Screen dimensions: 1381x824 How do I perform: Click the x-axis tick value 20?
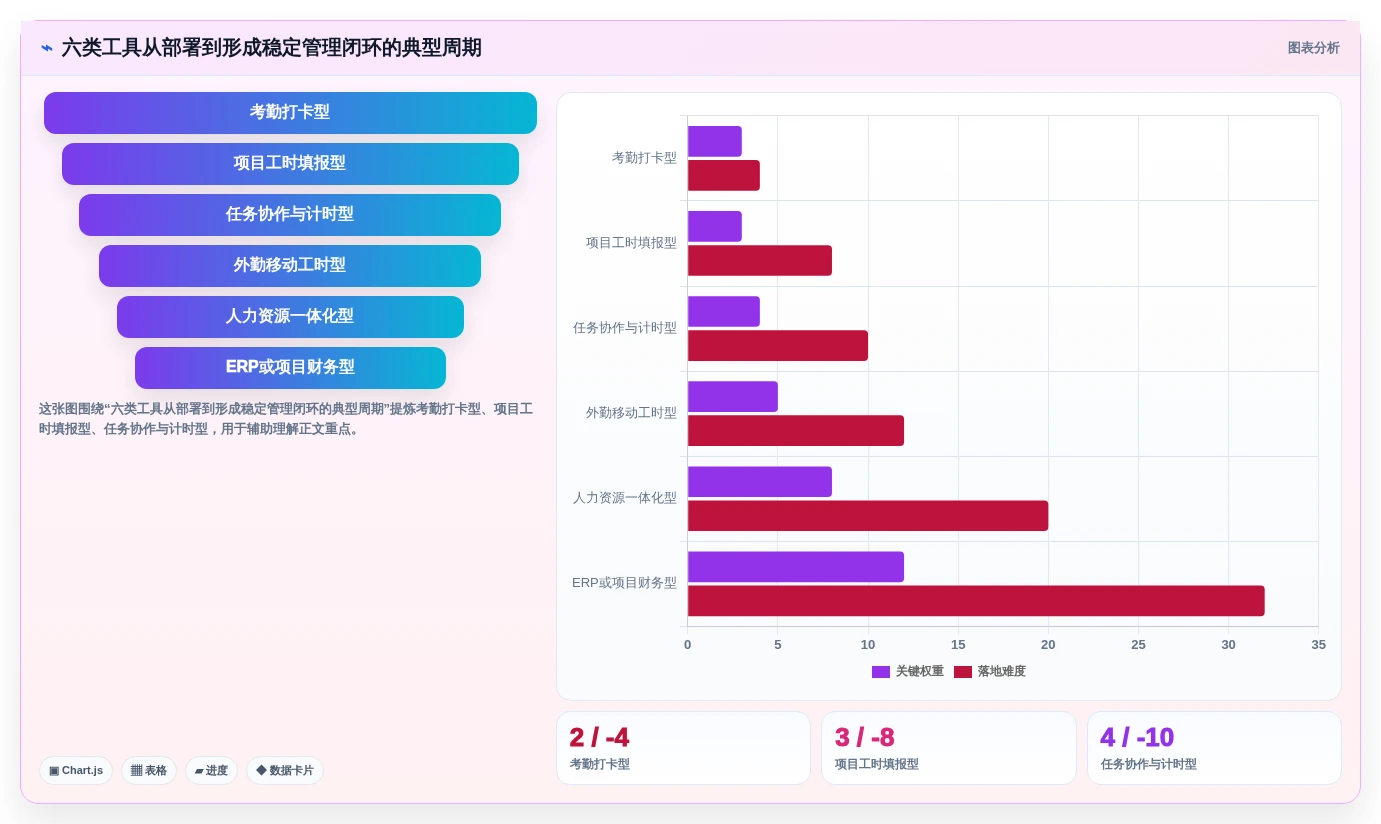click(x=1048, y=645)
